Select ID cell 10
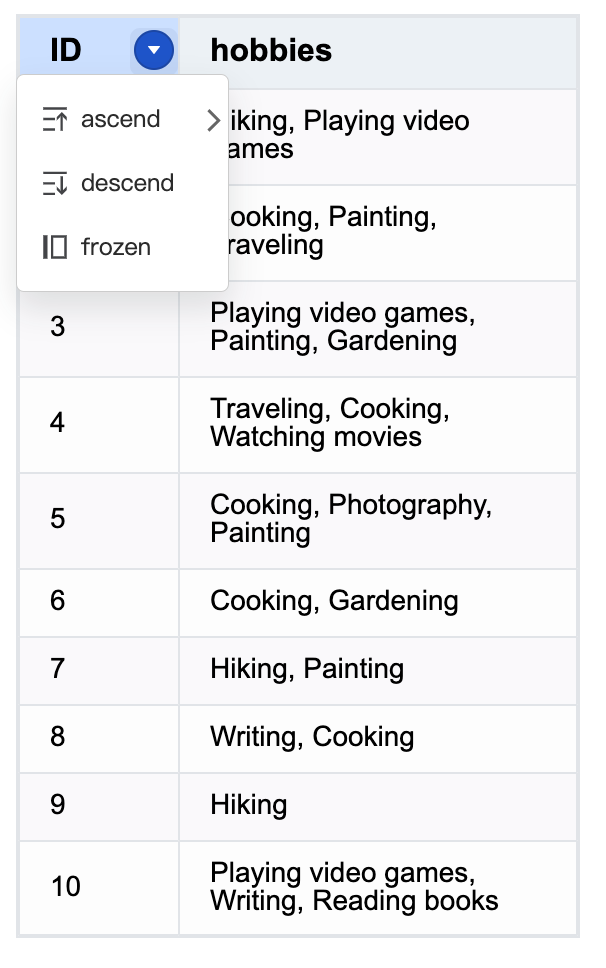 click(x=99, y=888)
